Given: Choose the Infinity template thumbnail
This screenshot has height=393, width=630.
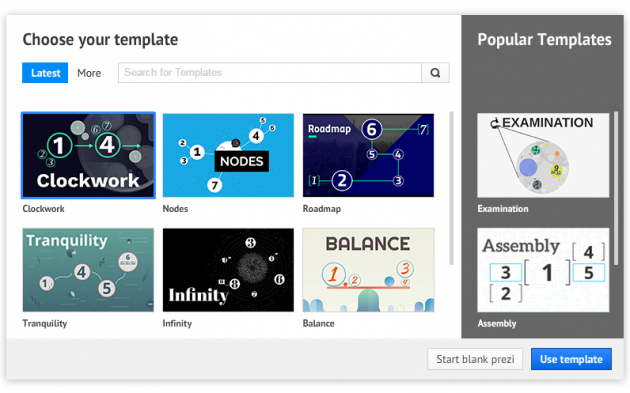Looking at the screenshot, I should coord(228,270).
